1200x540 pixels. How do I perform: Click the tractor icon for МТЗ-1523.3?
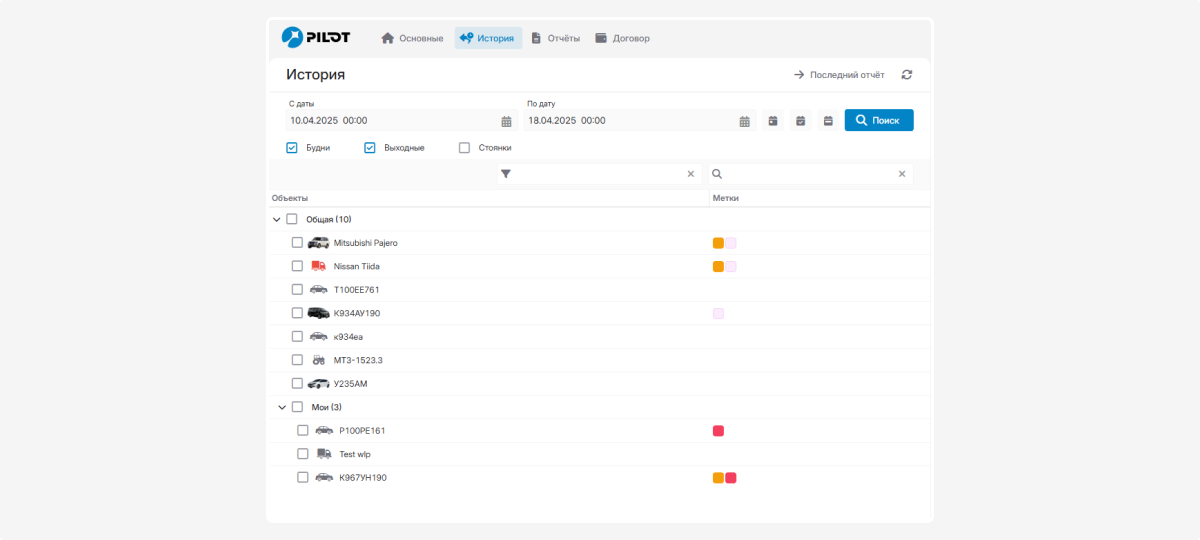[318, 360]
